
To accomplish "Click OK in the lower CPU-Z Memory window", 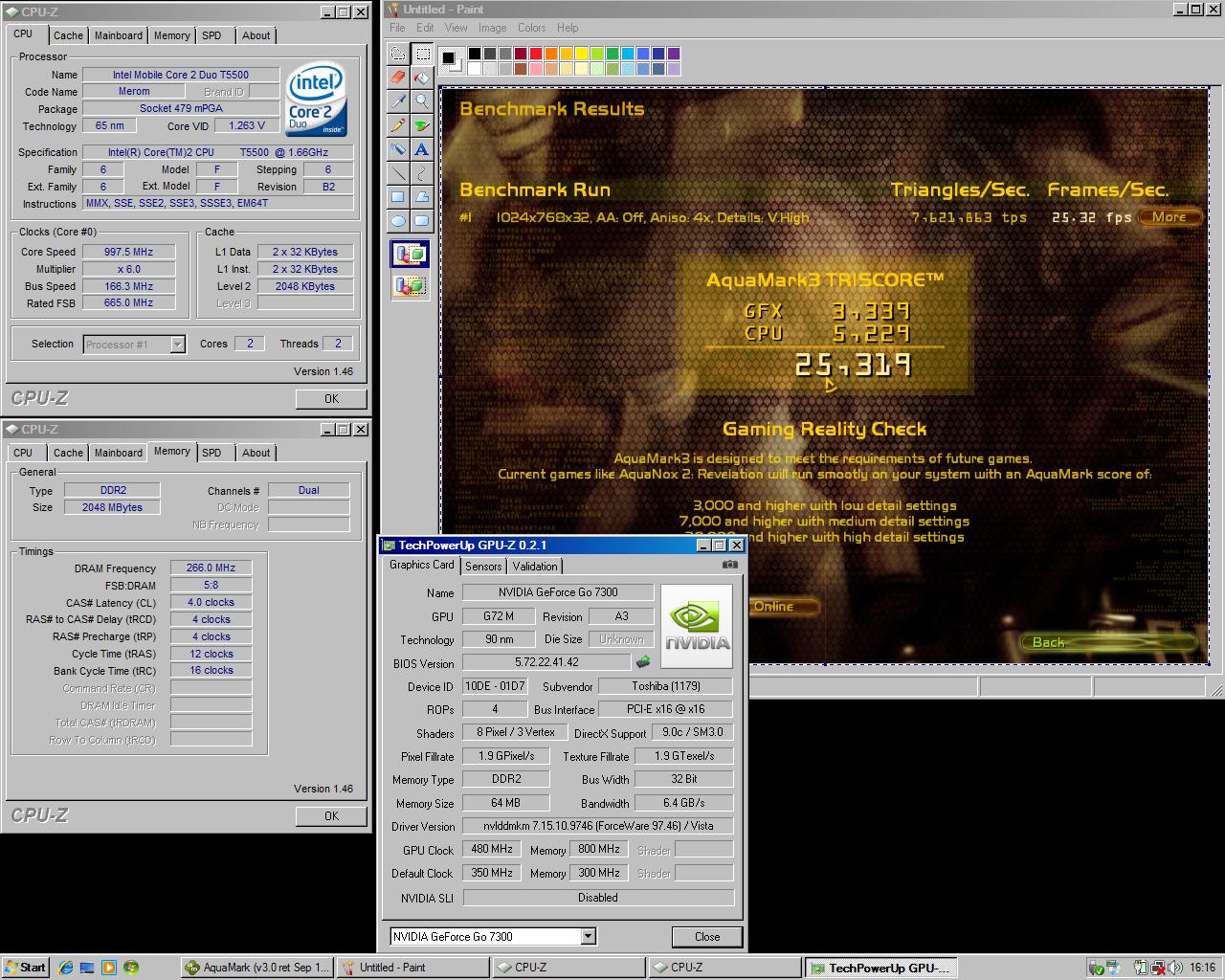I will pos(331,816).
